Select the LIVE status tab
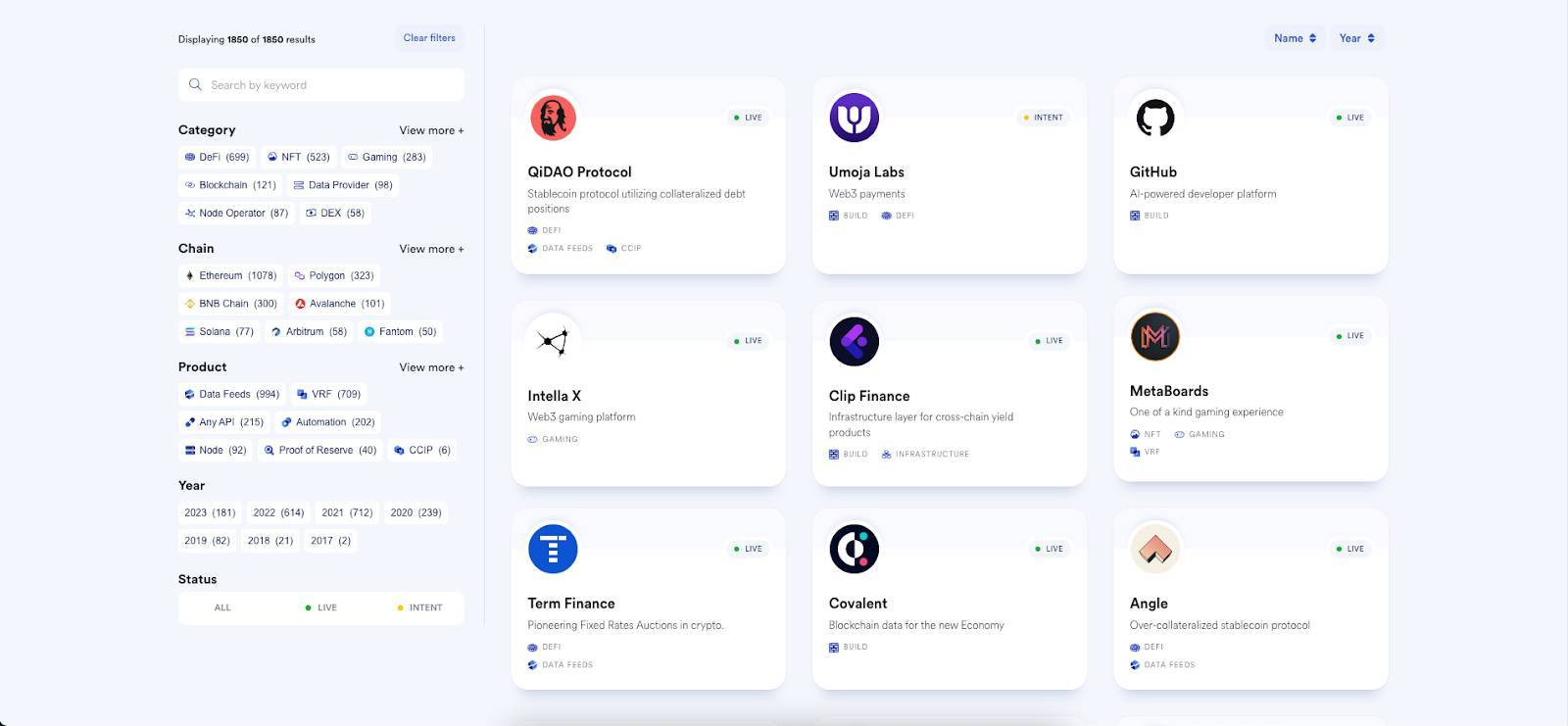Image resolution: width=1568 pixels, height=726 pixels. click(320, 607)
